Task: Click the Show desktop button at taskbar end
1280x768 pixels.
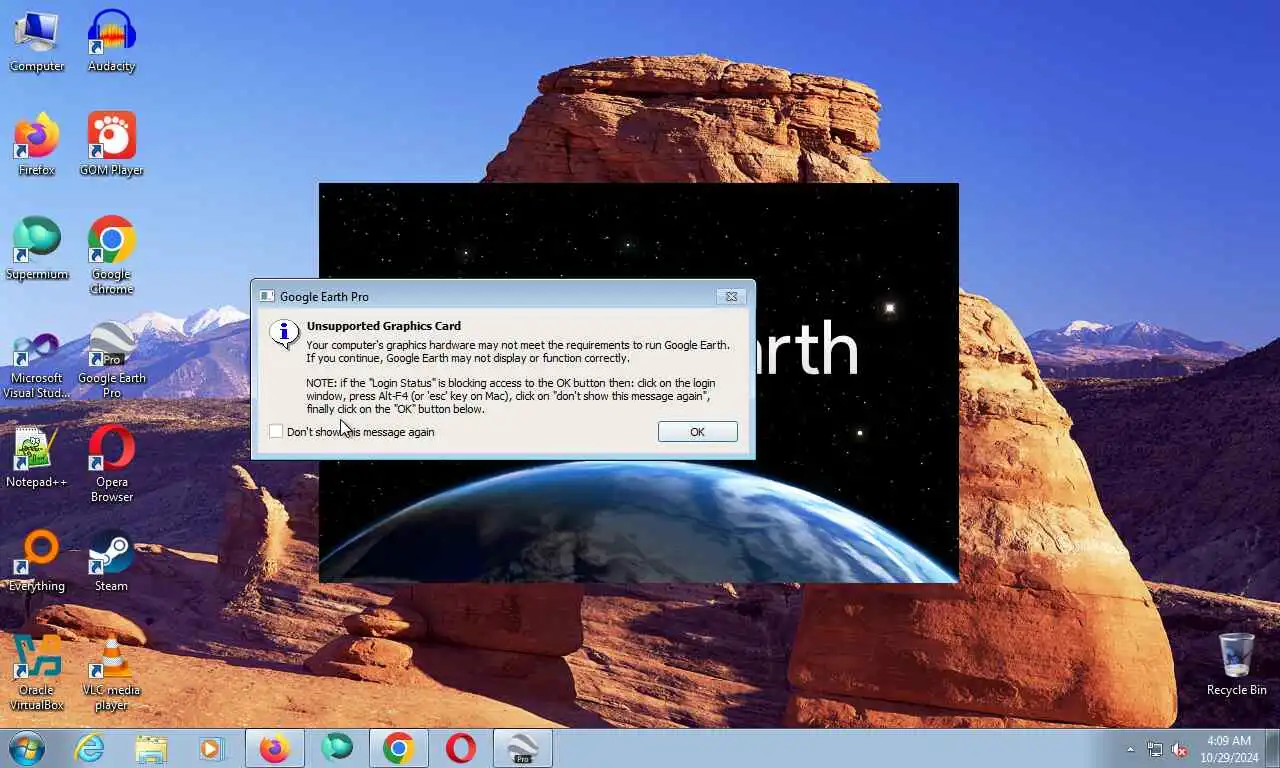Action: pos(1273,749)
